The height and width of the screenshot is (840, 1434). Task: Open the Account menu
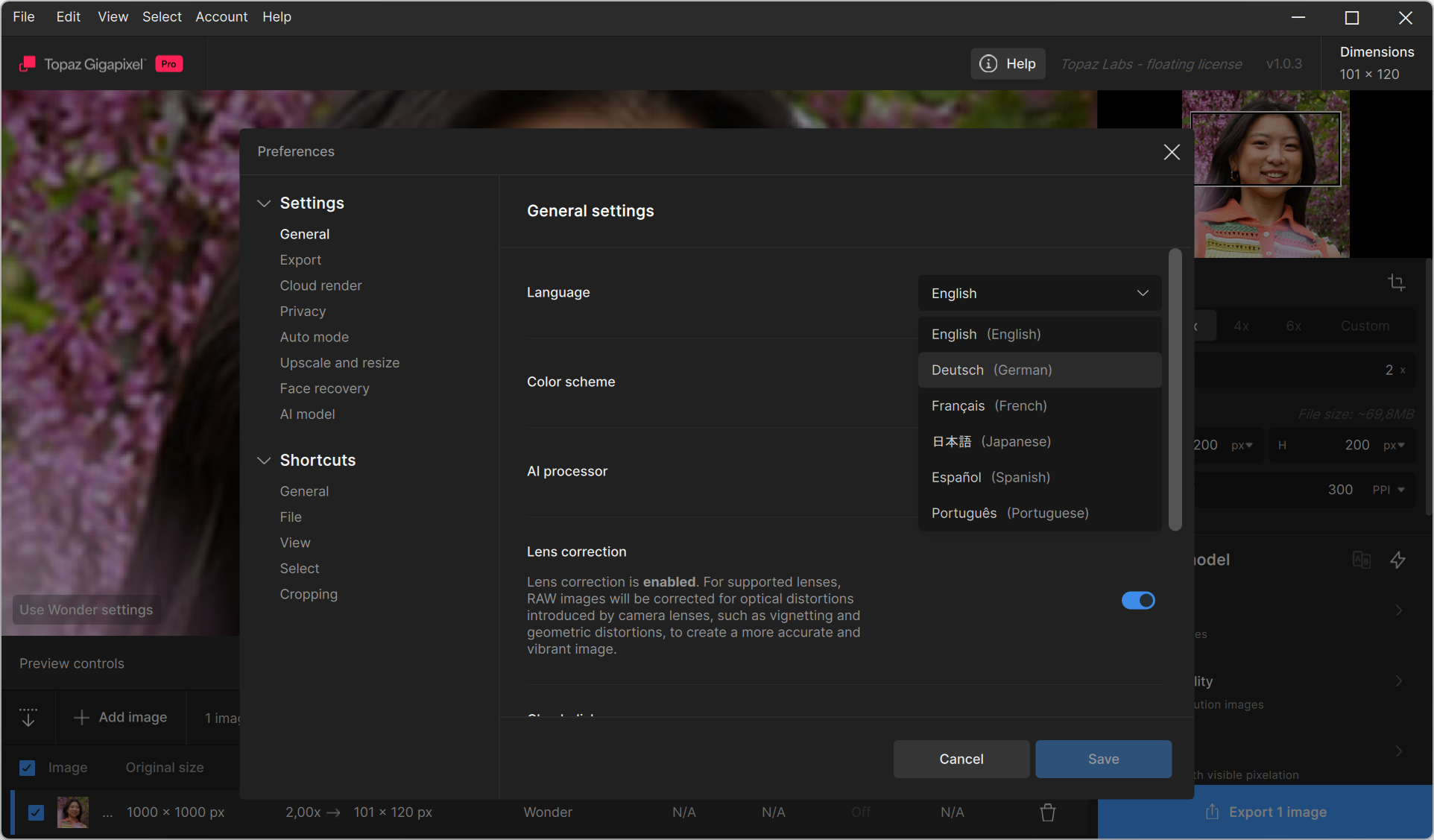[221, 16]
